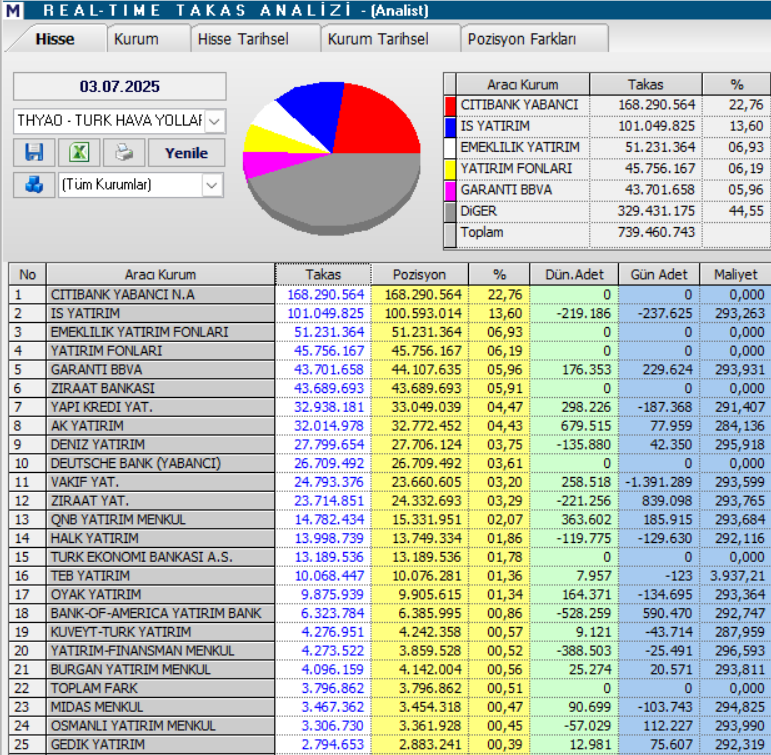Select TEB YATIRIM row
Screen dimensions: 771x755
[x=390, y=575]
